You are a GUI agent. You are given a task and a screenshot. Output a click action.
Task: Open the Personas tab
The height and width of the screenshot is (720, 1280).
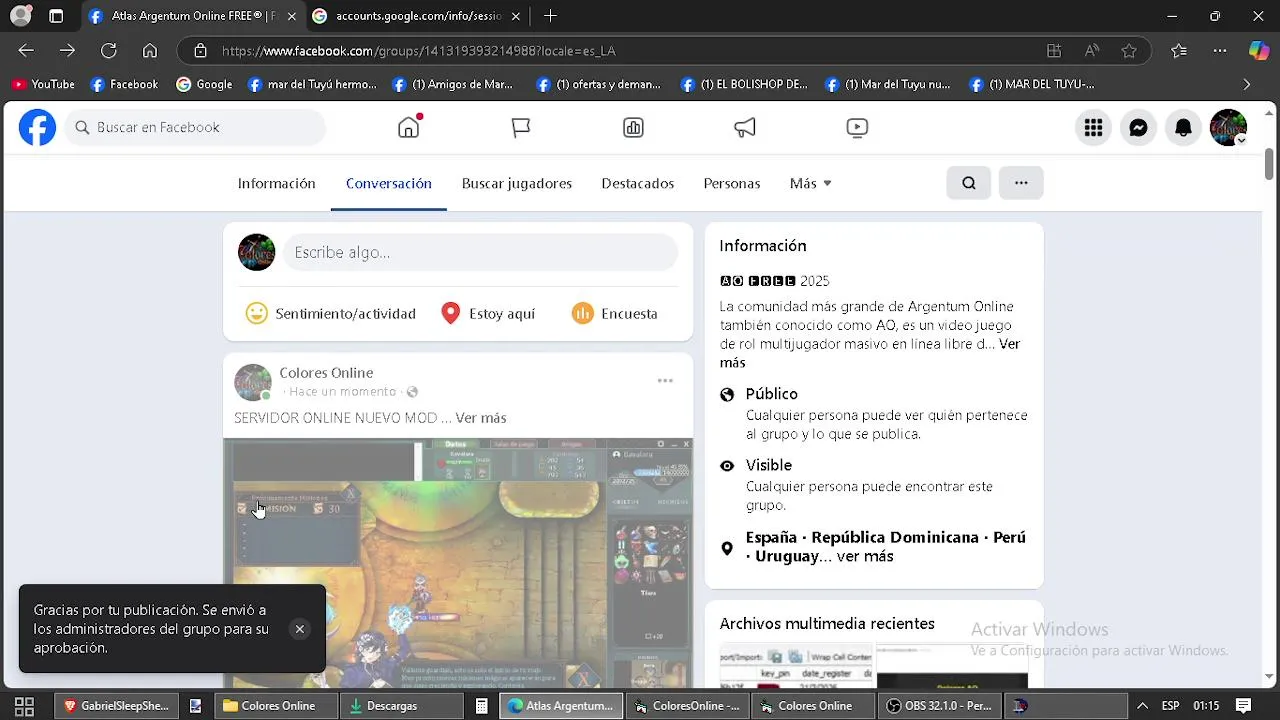(x=732, y=183)
